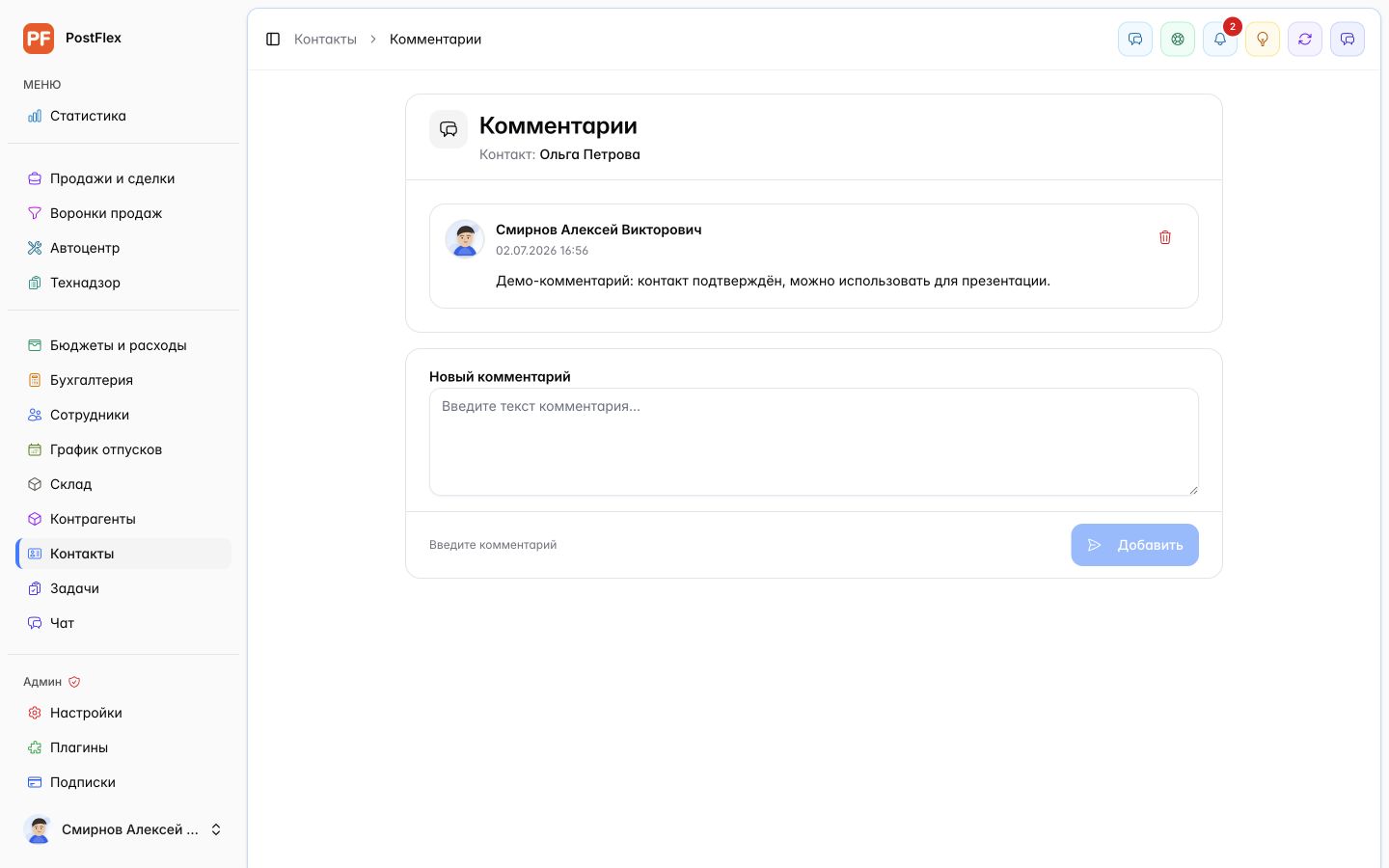Image resolution: width=1389 pixels, height=868 pixels.
Task: Click contact name Ольга Петрова
Action: 589,154
